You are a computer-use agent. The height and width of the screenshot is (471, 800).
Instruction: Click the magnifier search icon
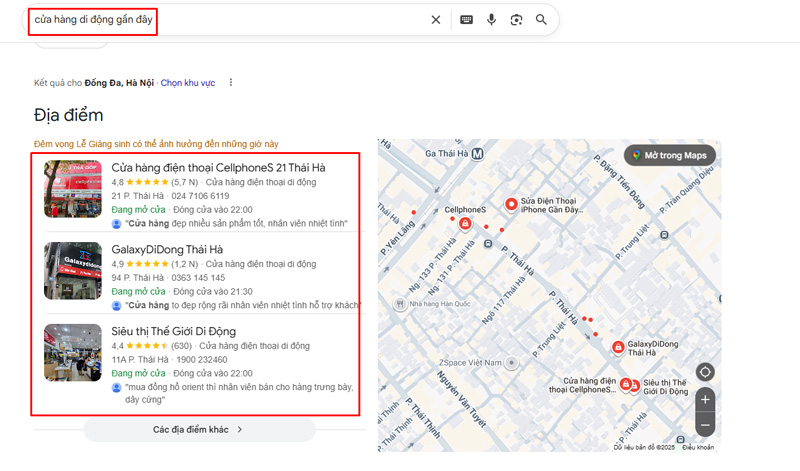pyautogui.click(x=541, y=20)
